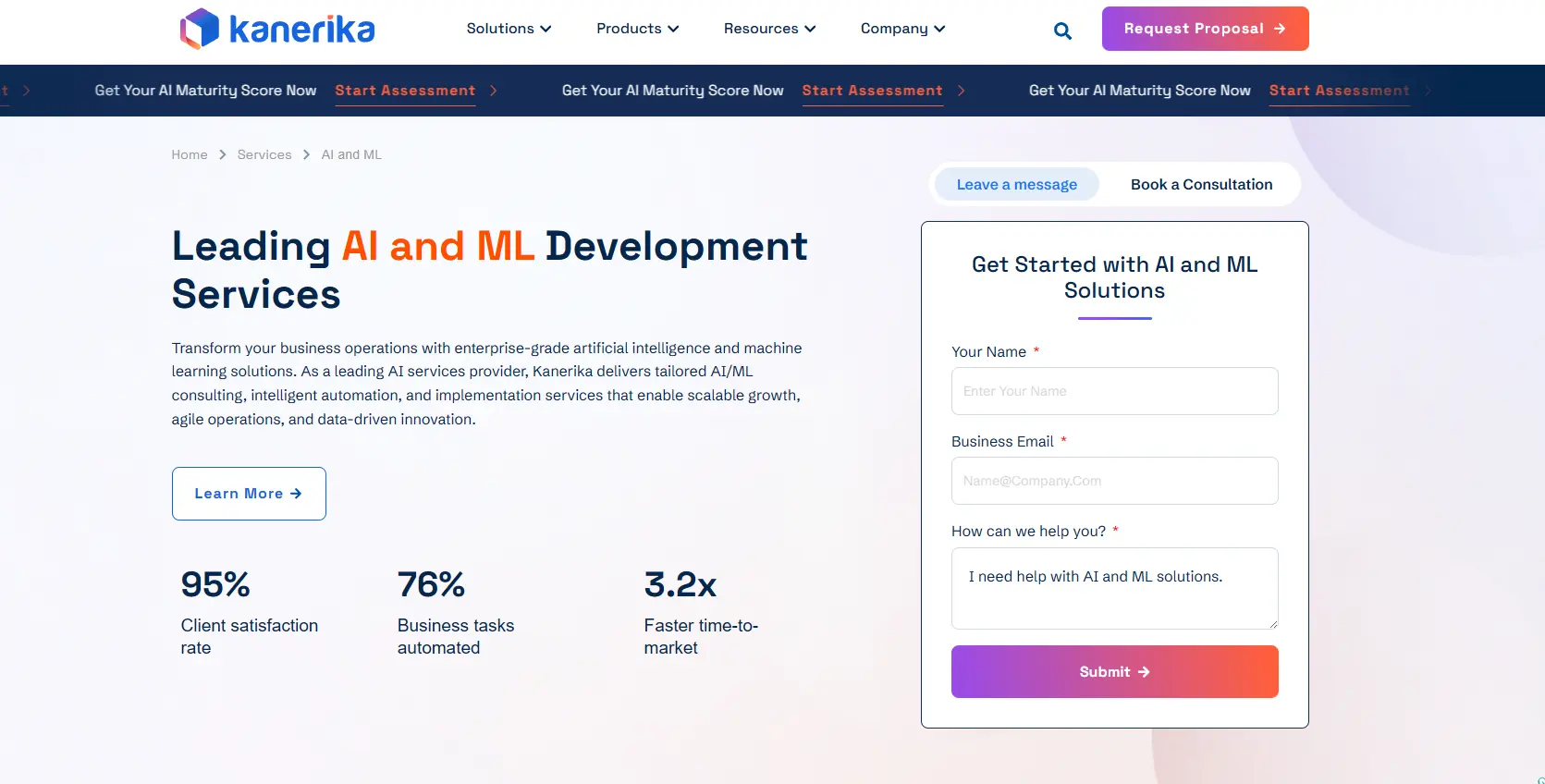Click the rightmost Start Assessment link
Viewport: 1545px width, 784px height.
[1339, 91]
